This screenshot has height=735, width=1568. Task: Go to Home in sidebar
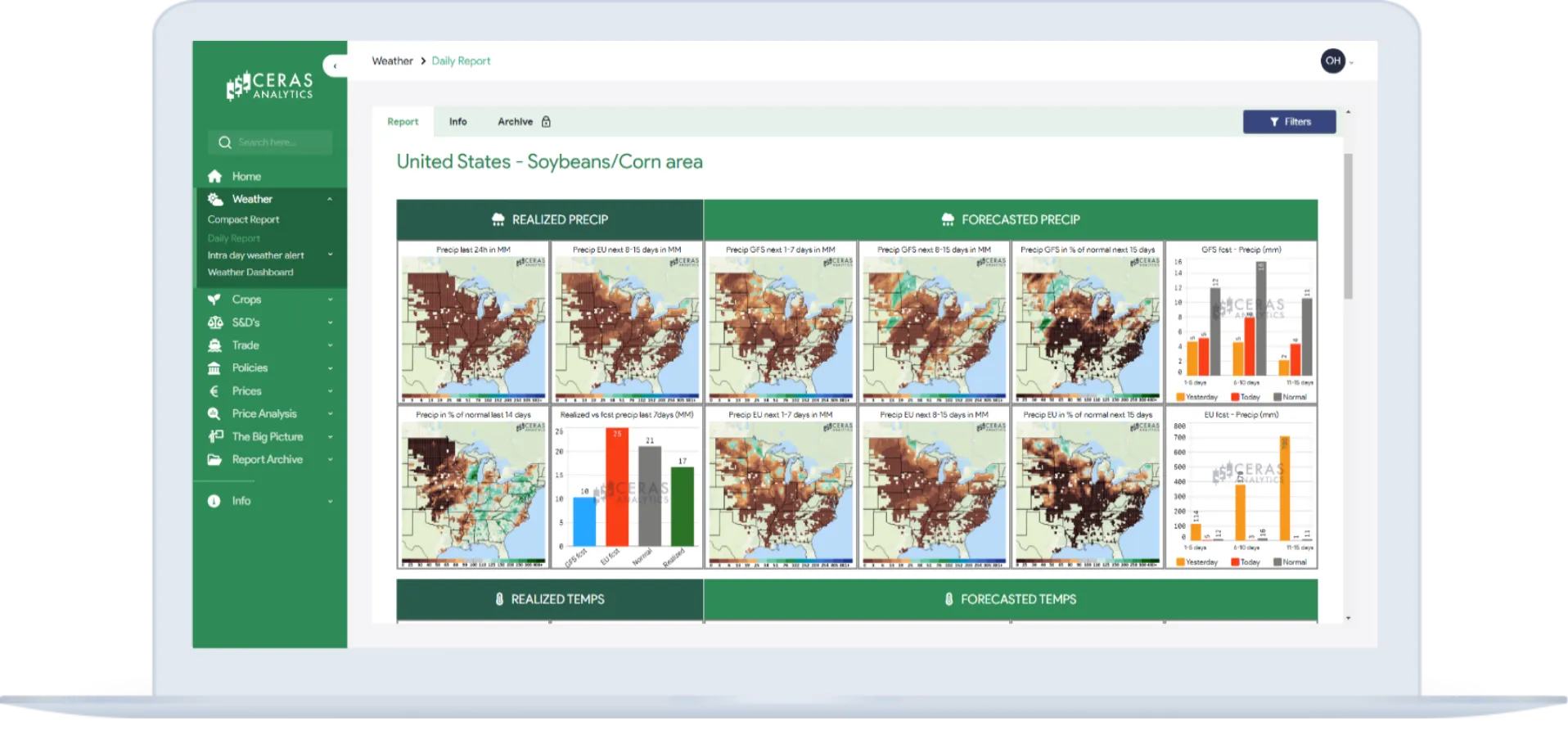click(246, 176)
